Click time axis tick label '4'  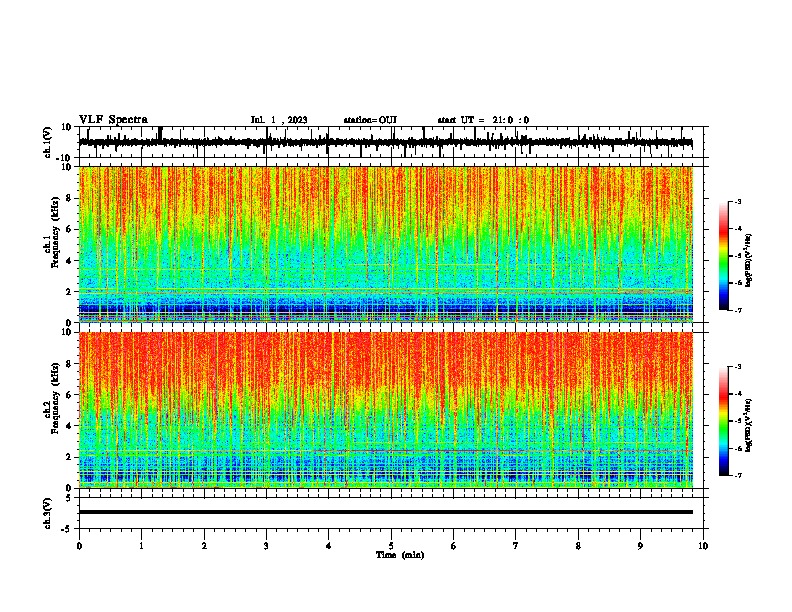click(x=329, y=546)
